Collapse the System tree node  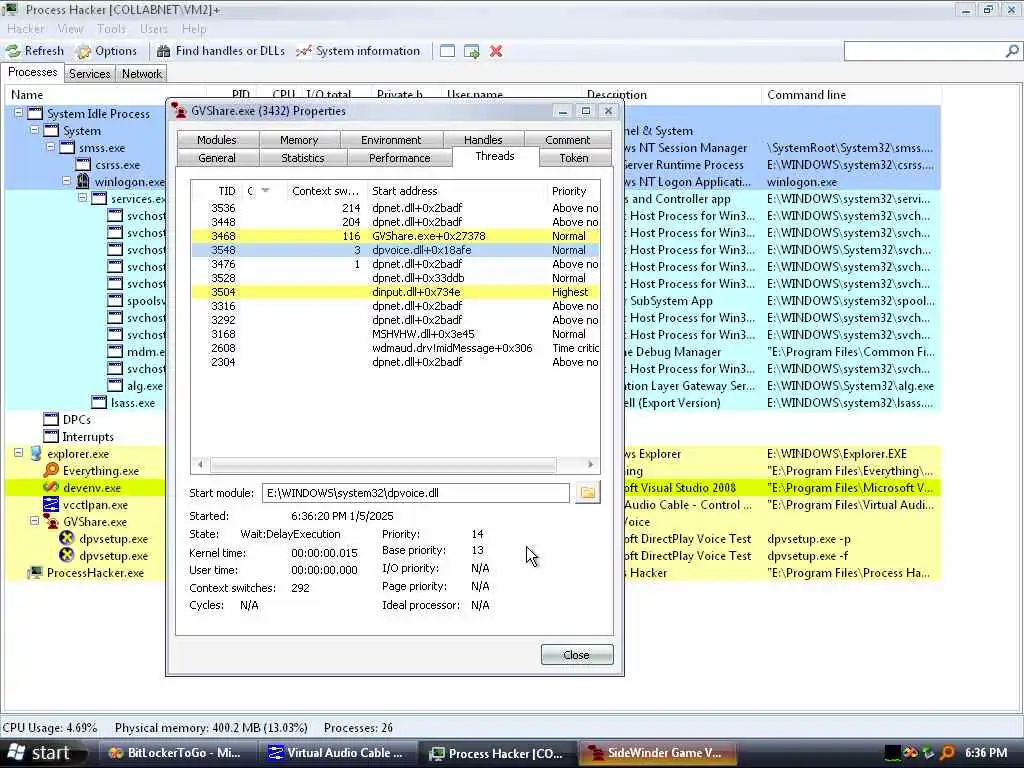point(35,129)
